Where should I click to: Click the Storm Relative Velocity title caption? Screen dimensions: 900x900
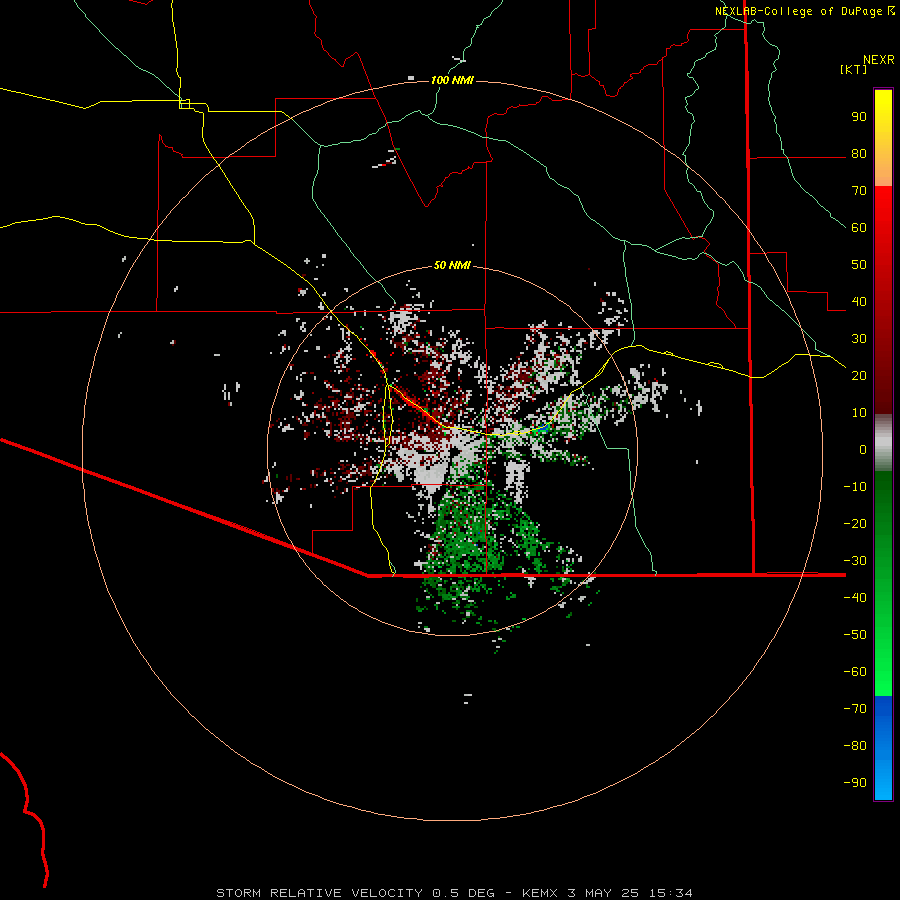point(454,893)
